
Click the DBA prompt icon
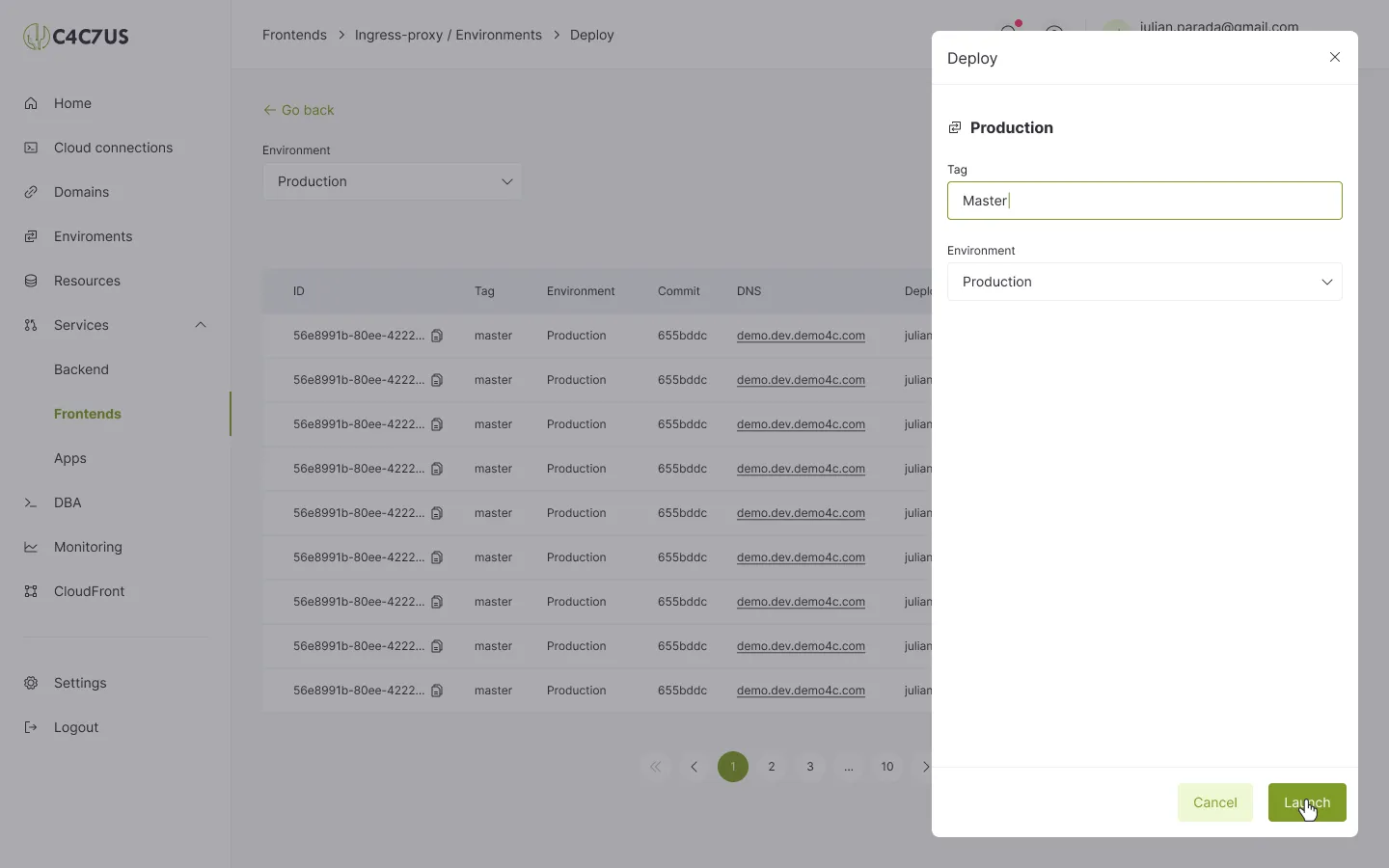[31, 502]
